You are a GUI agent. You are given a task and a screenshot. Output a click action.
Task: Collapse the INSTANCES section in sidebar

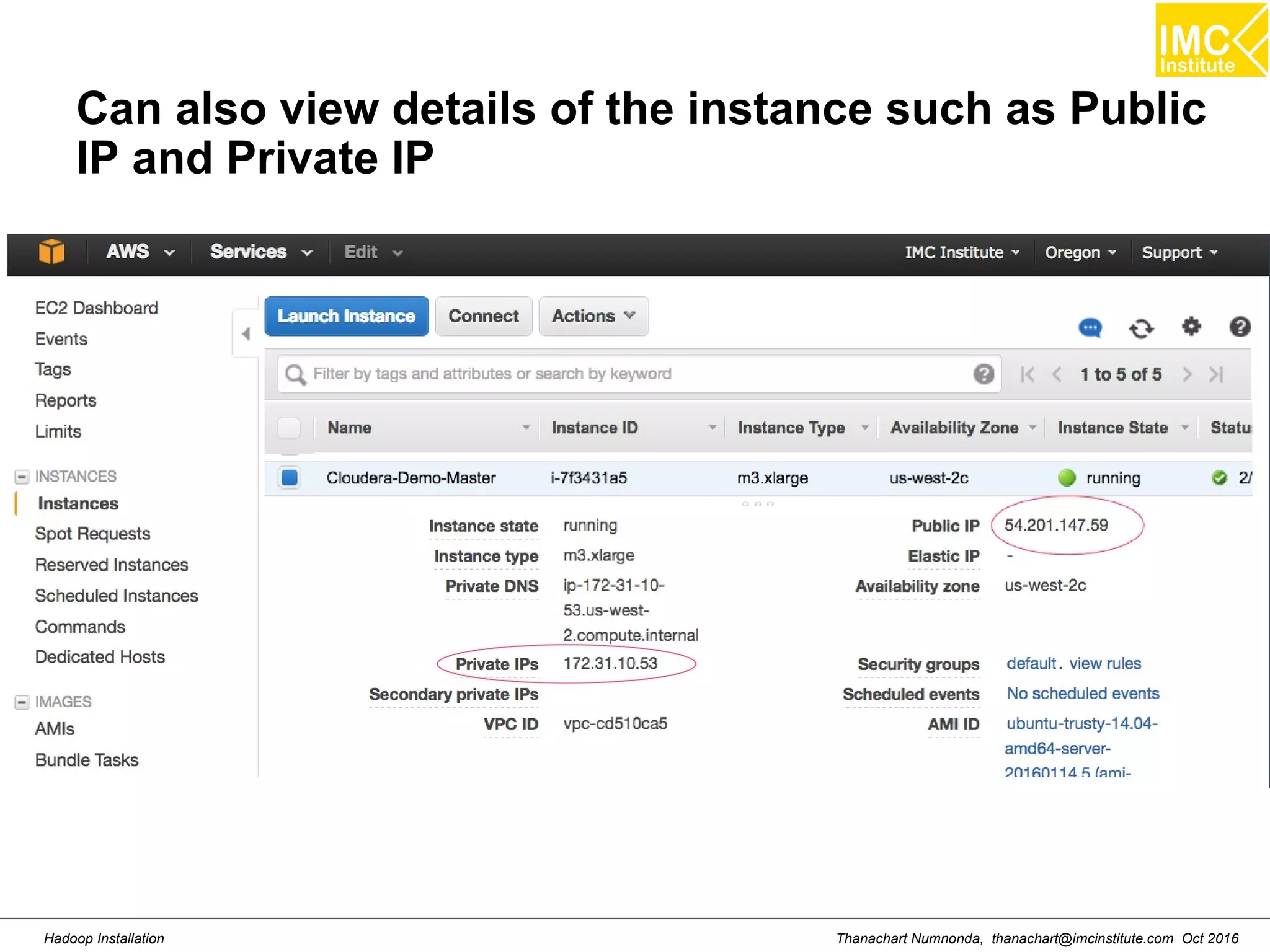[x=22, y=477]
